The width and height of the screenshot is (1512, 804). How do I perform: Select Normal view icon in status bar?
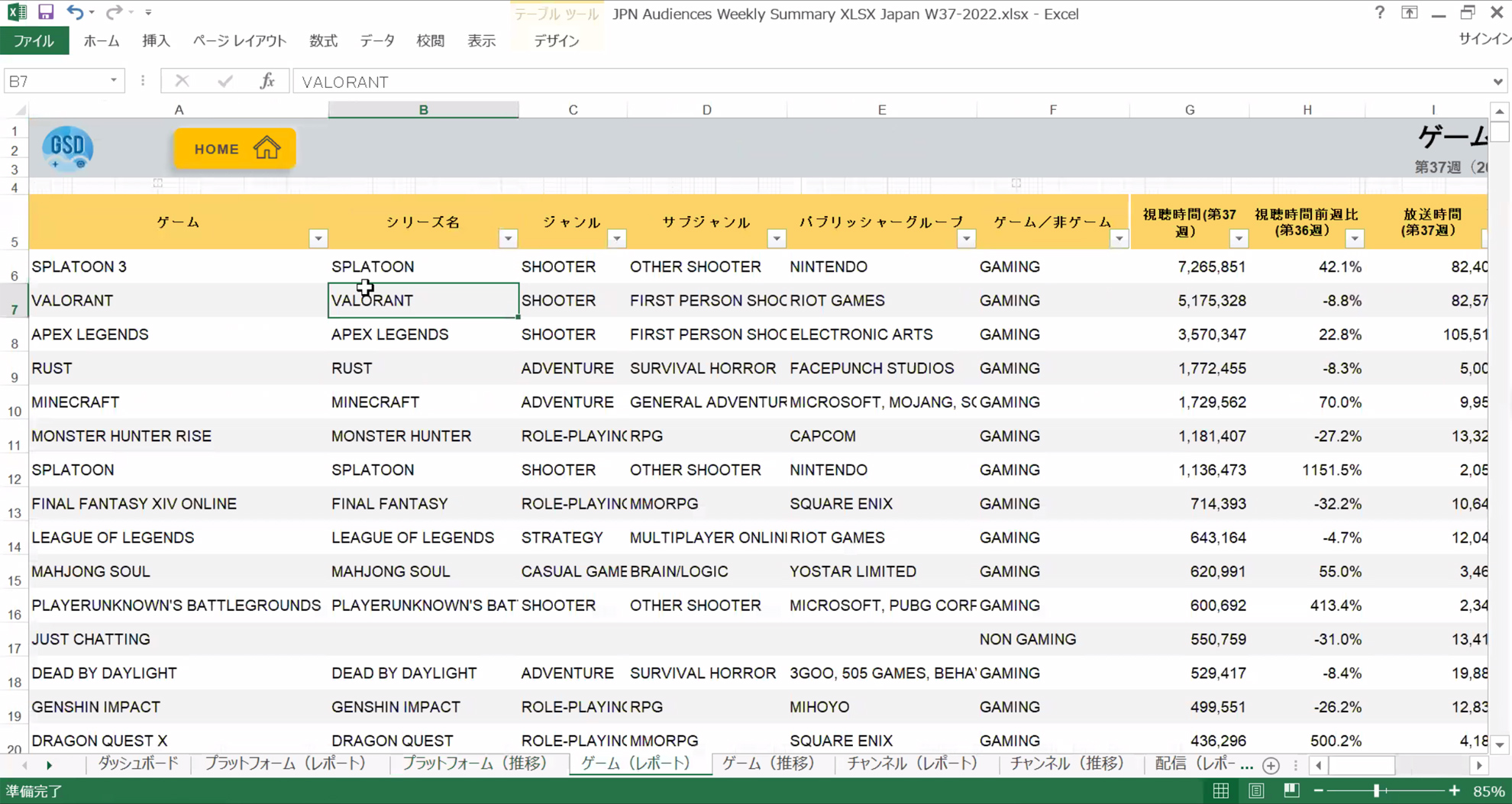point(1221,791)
